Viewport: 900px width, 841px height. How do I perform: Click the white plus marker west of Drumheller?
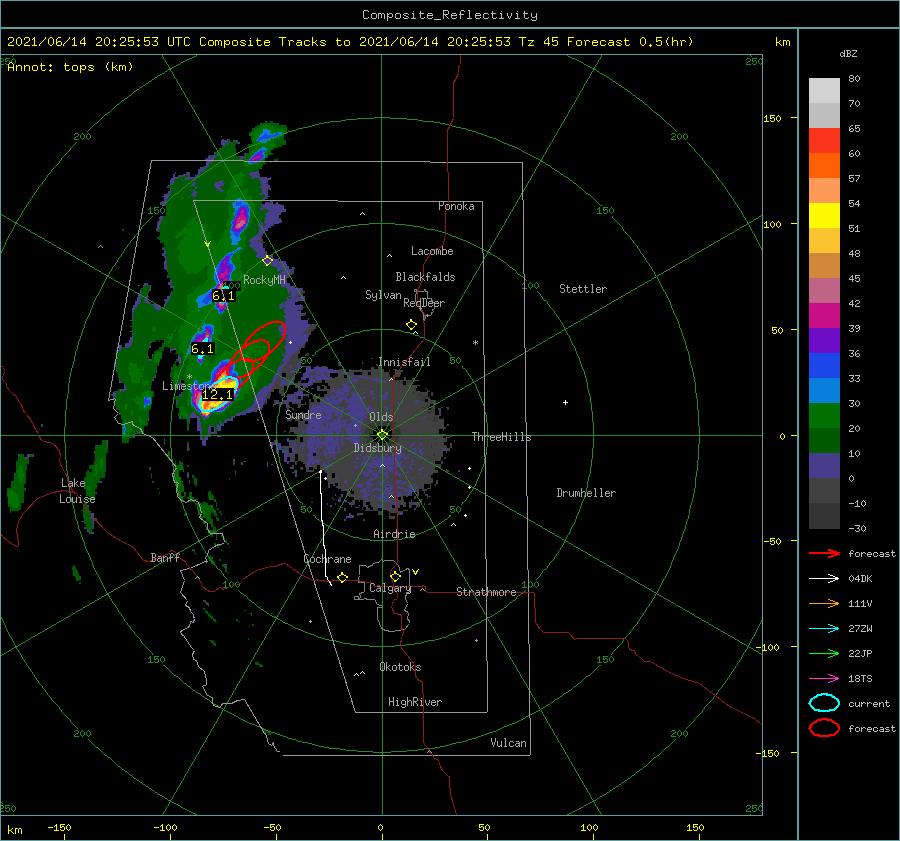565,402
